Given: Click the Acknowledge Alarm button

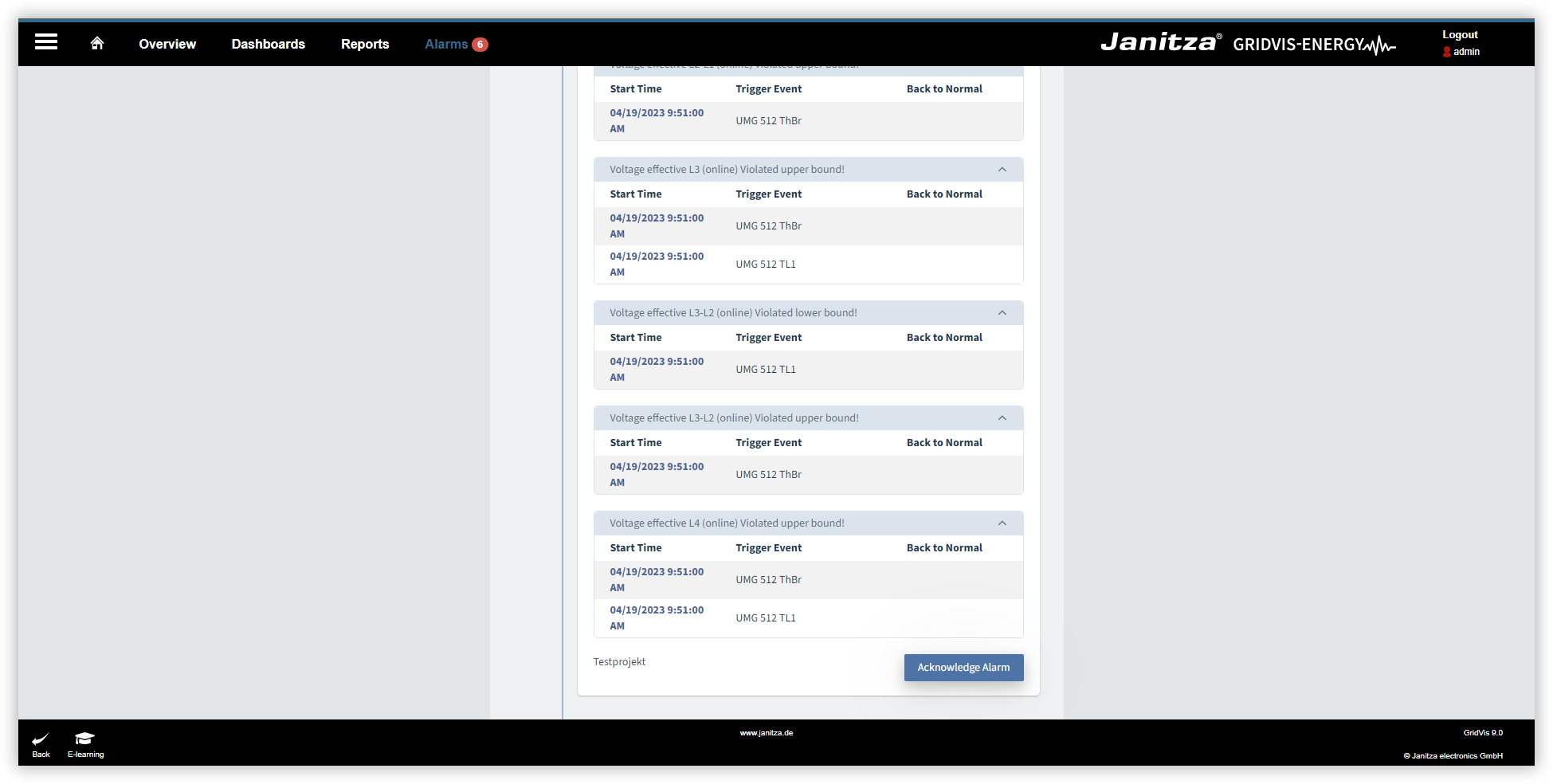Looking at the screenshot, I should (x=963, y=668).
